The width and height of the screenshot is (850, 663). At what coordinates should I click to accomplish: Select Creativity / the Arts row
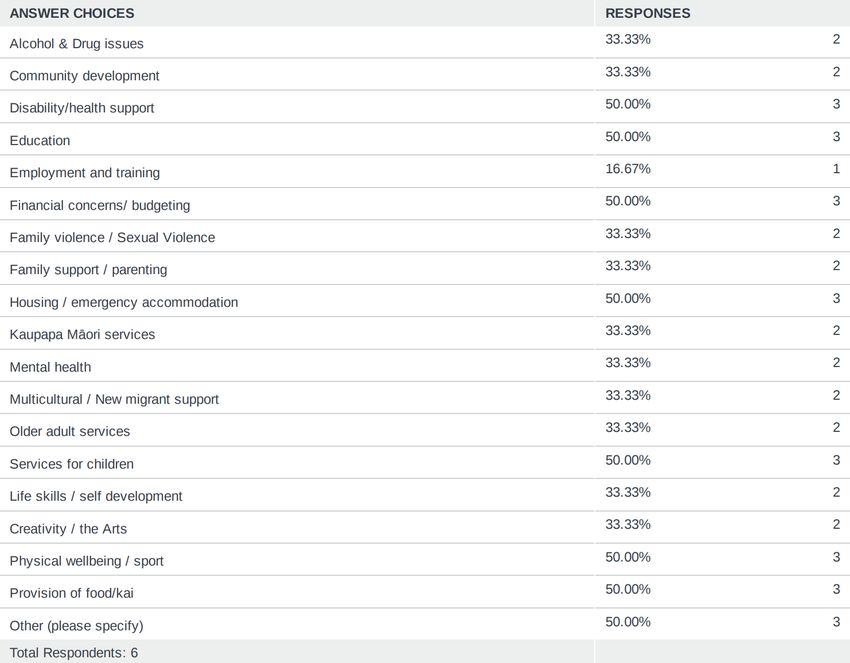(425, 527)
